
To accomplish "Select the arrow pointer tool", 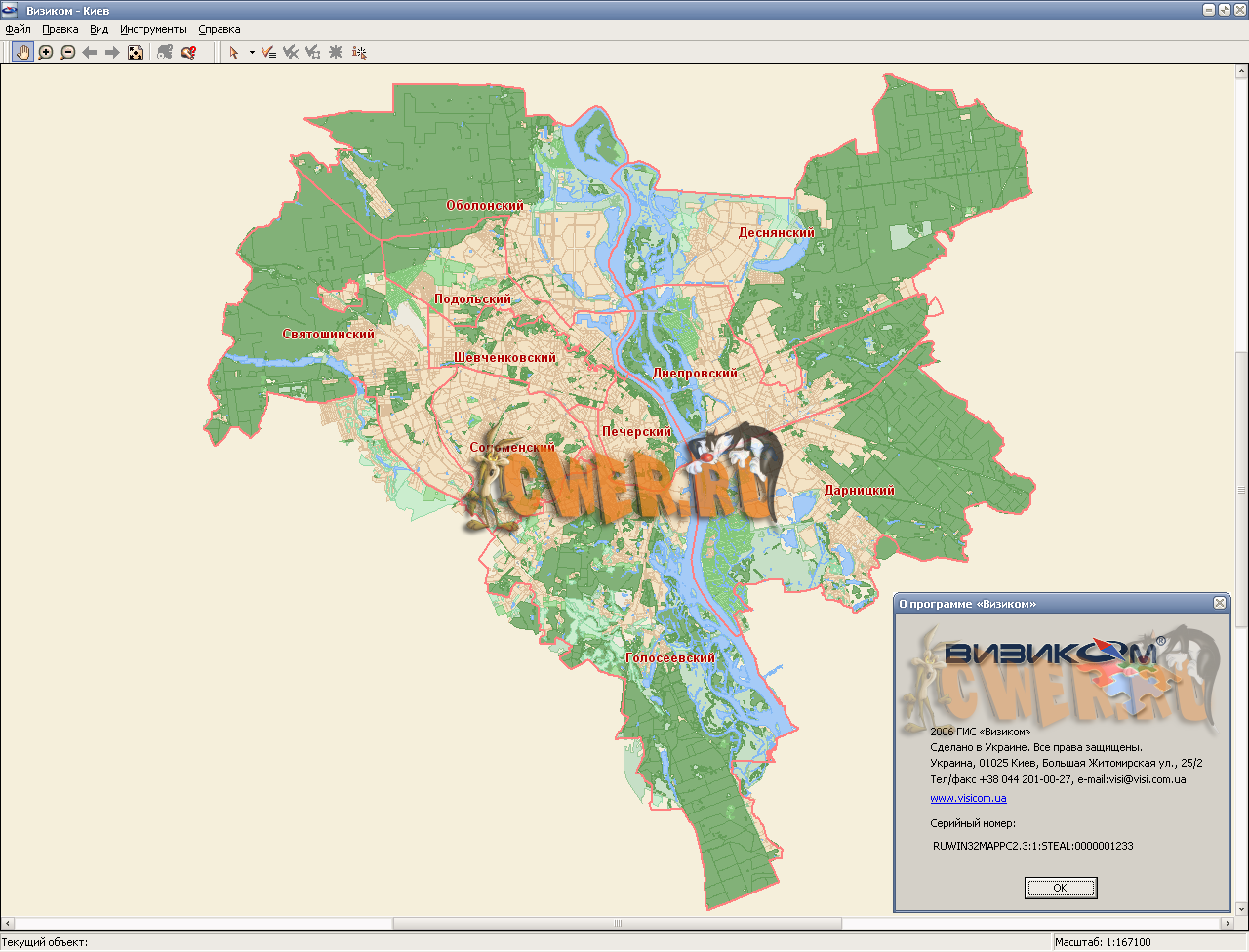I will pyautogui.click(x=234, y=53).
